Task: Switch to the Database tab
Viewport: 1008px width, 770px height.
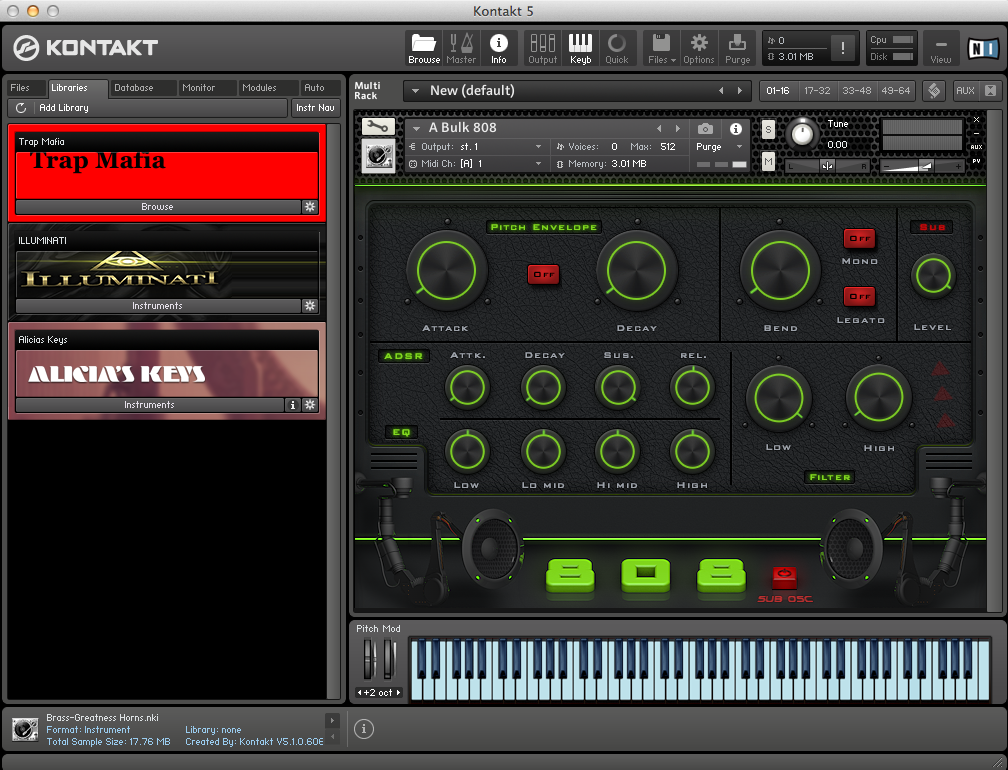Action: [141, 87]
